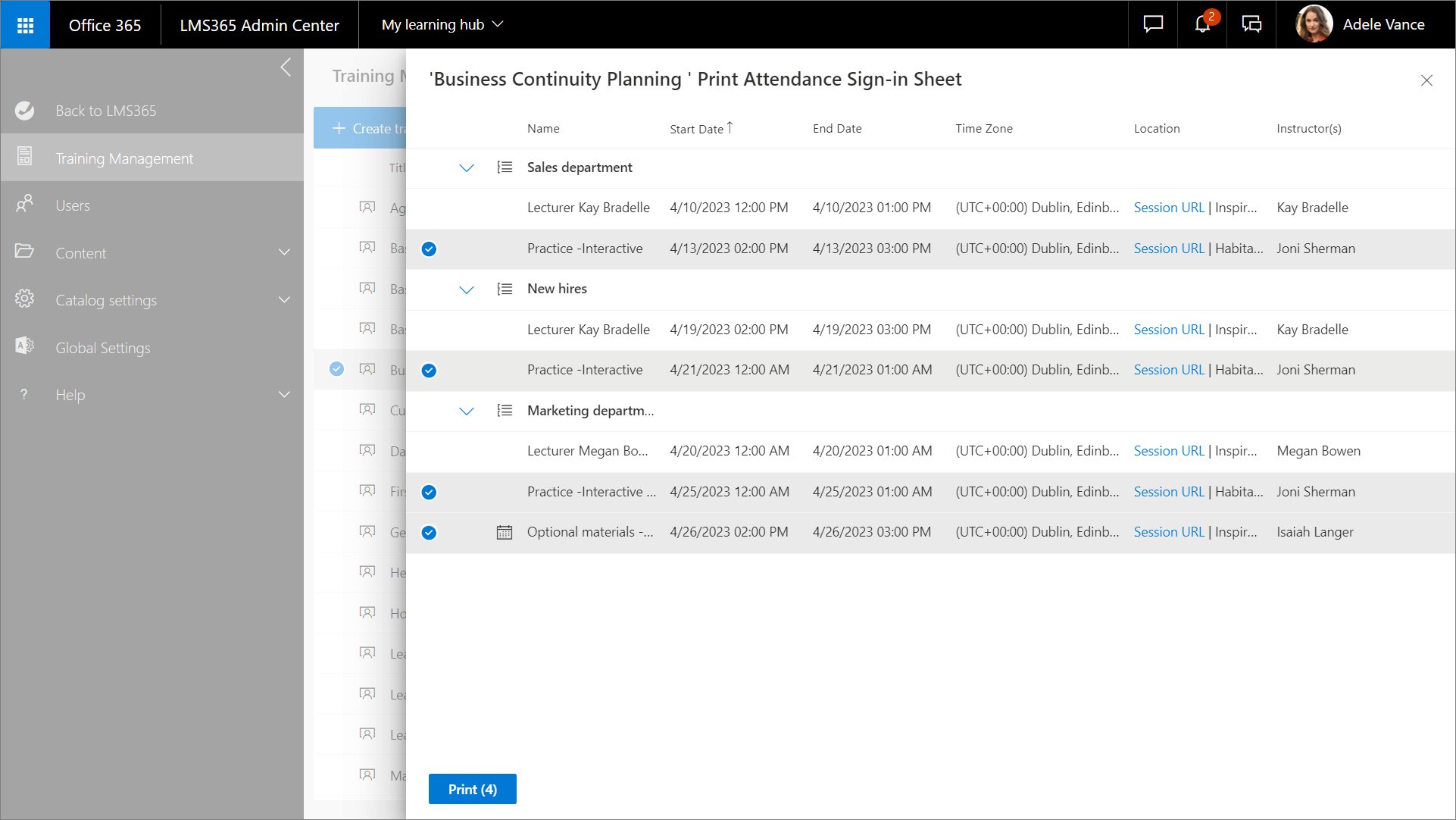The width and height of the screenshot is (1456, 820).
Task: Click the Print (4) button
Action: (473, 789)
